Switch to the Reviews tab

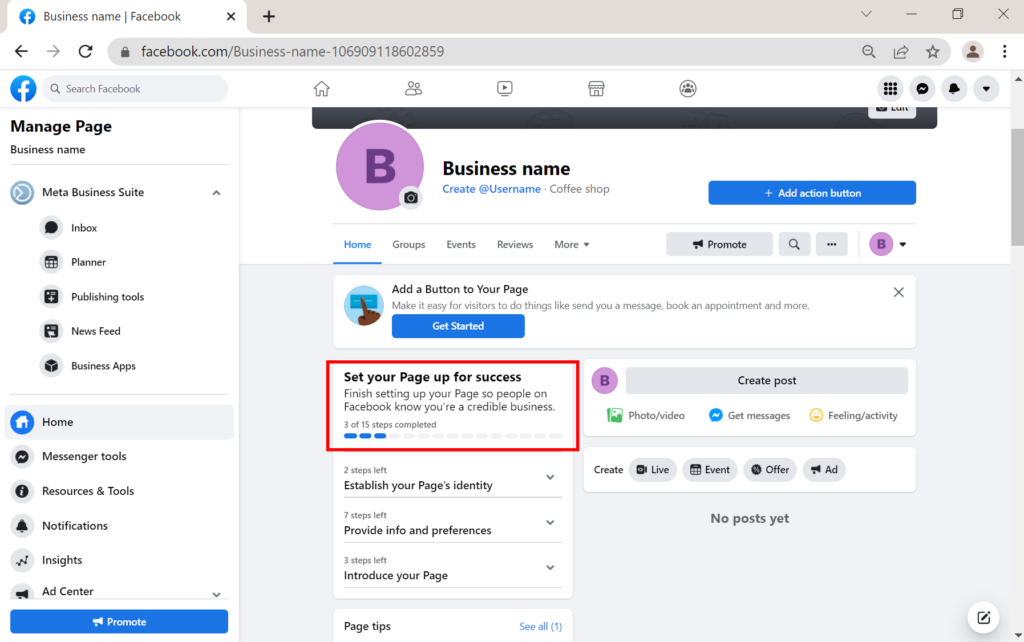515,244
